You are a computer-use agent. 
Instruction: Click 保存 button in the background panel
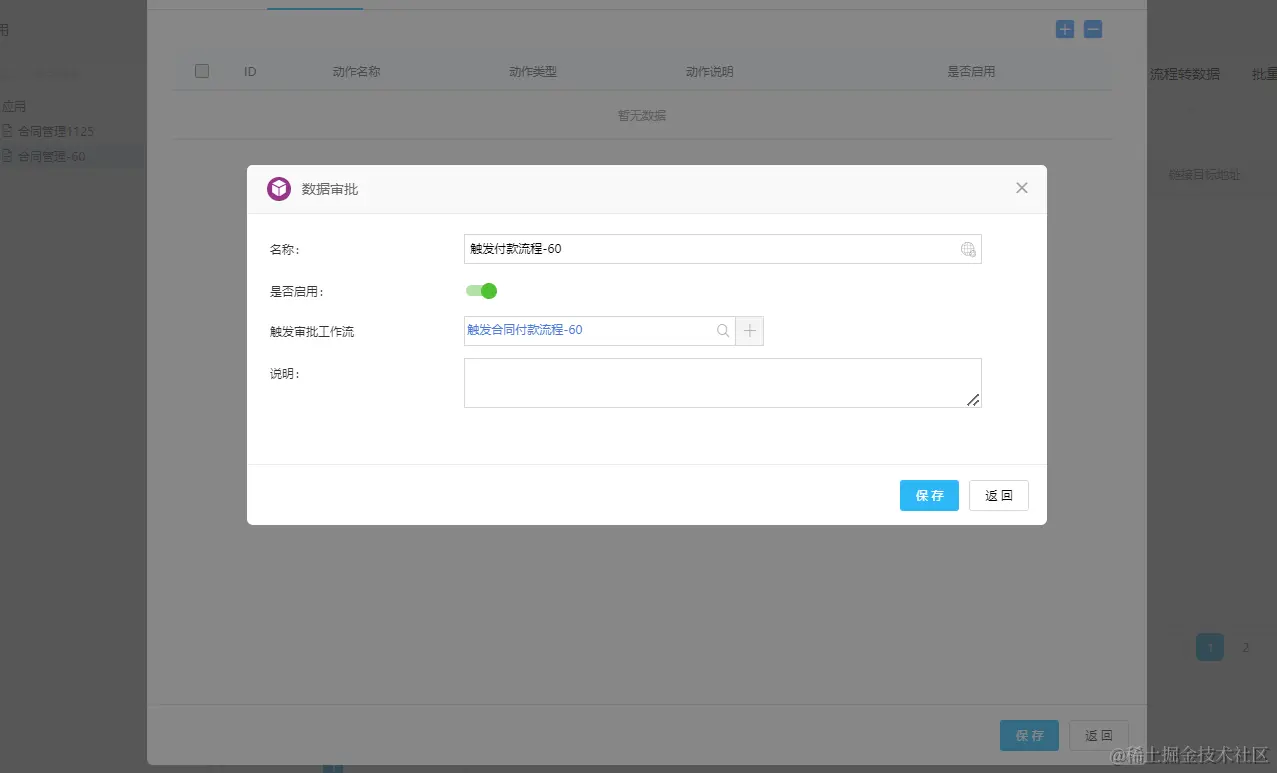[x=1029, y=736]
